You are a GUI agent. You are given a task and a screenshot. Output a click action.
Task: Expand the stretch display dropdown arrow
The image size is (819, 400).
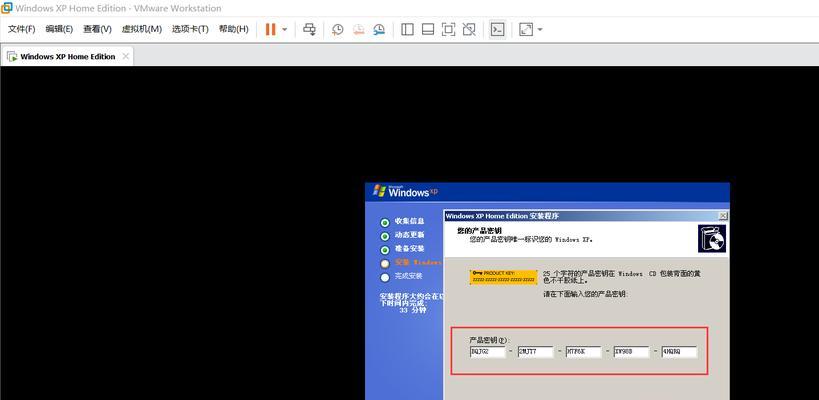coord(540,29)
